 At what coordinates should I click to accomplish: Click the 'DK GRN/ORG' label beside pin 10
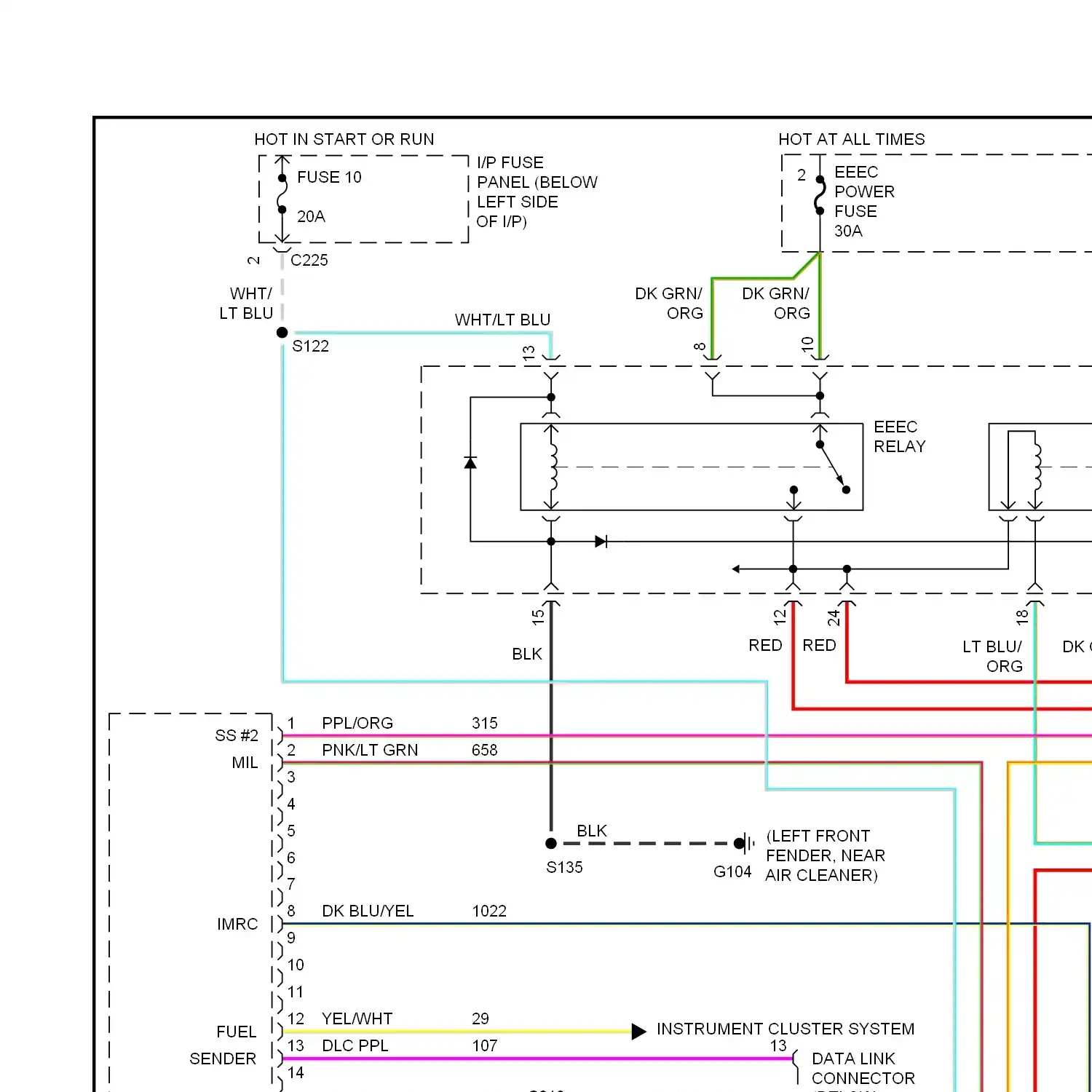pyautogui.click(x=776, y=303)
